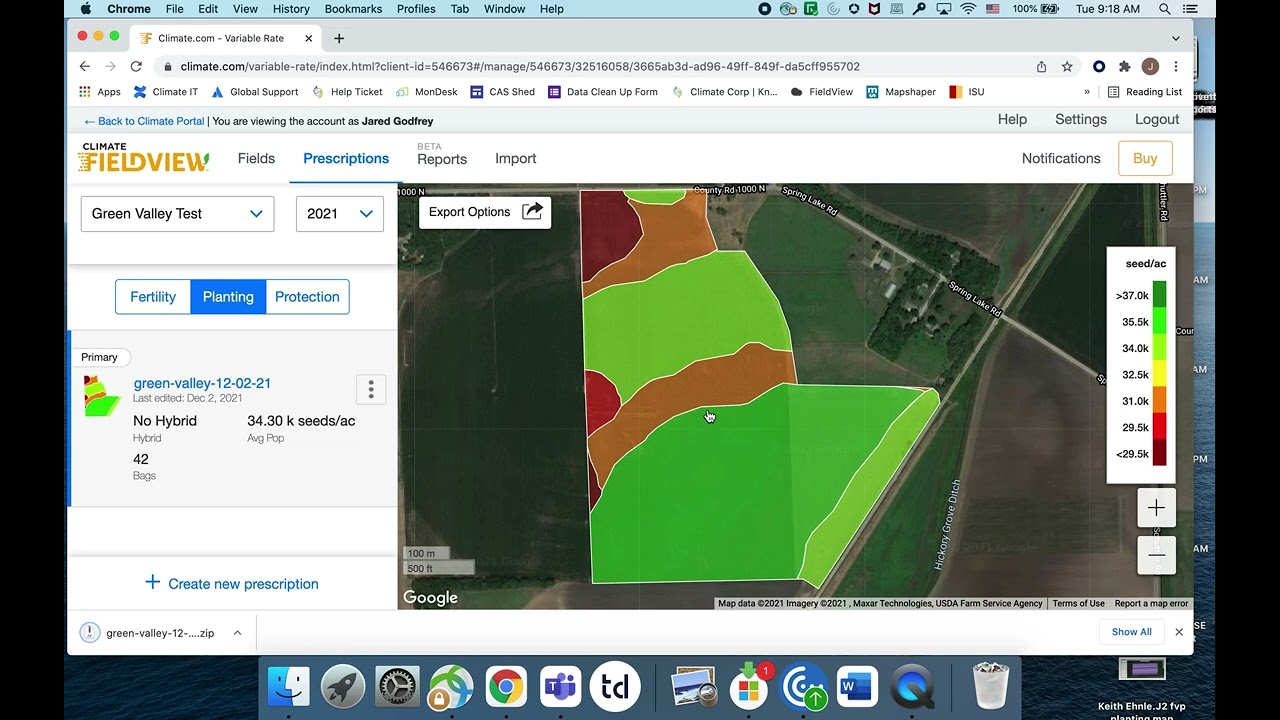Open Notifications

(1061, 159)
